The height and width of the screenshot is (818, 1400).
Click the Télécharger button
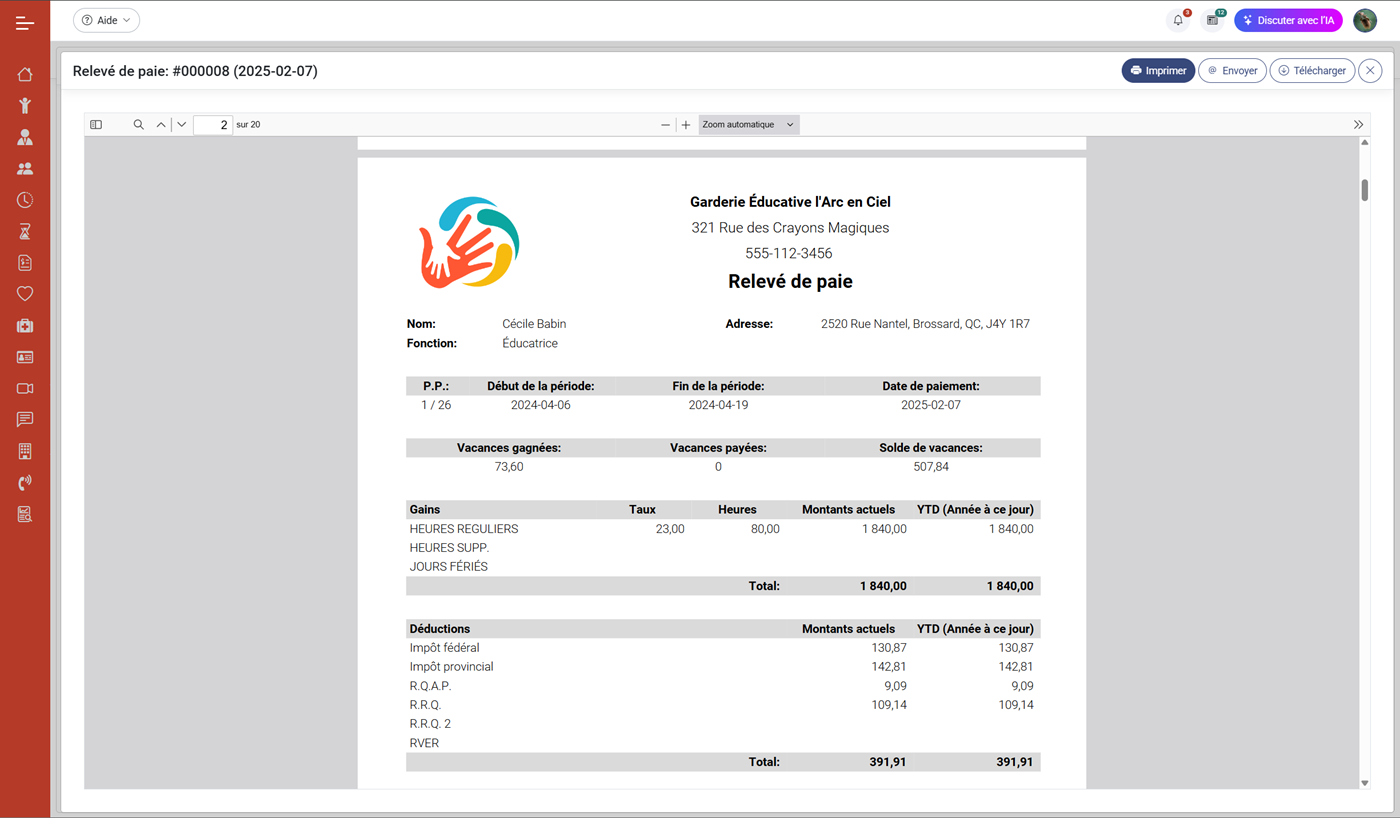(x=1312, y=71)
